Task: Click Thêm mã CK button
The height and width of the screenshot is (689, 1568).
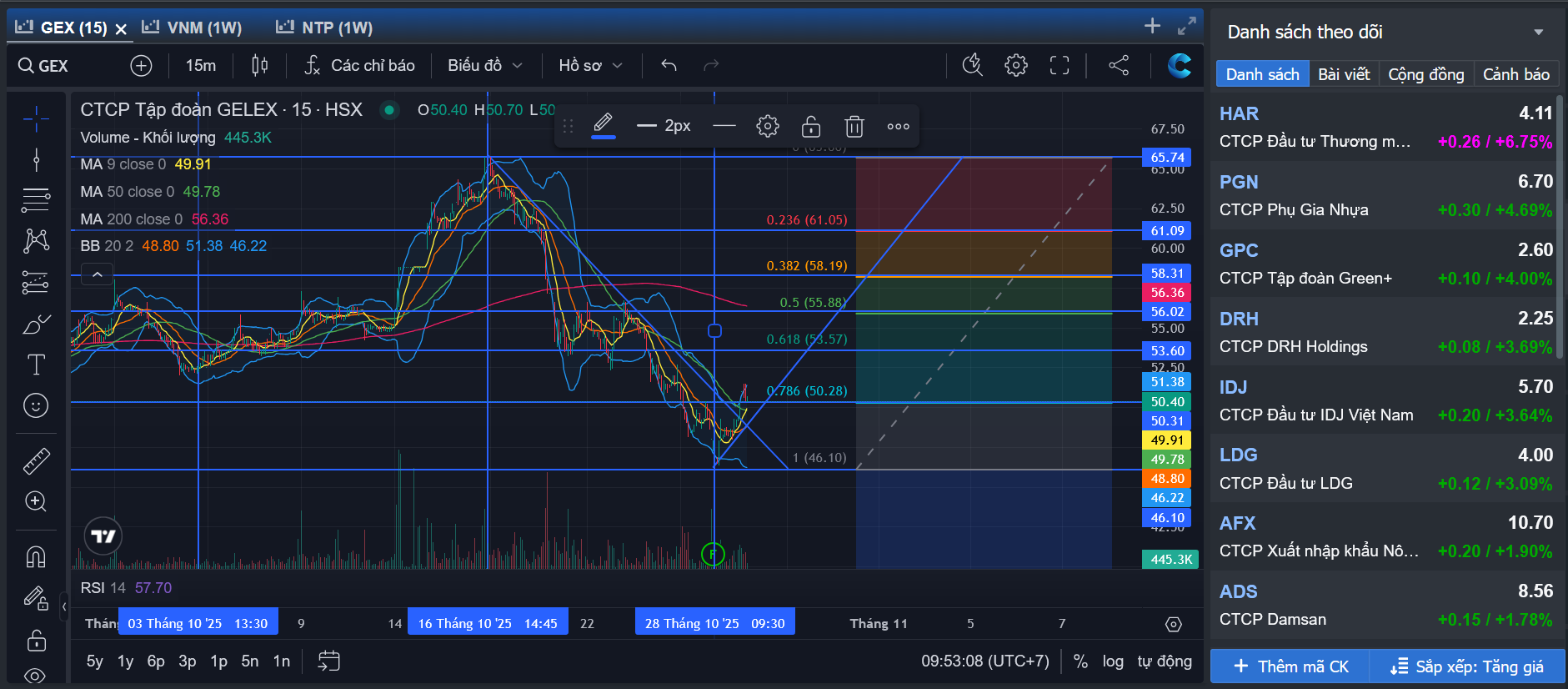Action: (1290, 666)
